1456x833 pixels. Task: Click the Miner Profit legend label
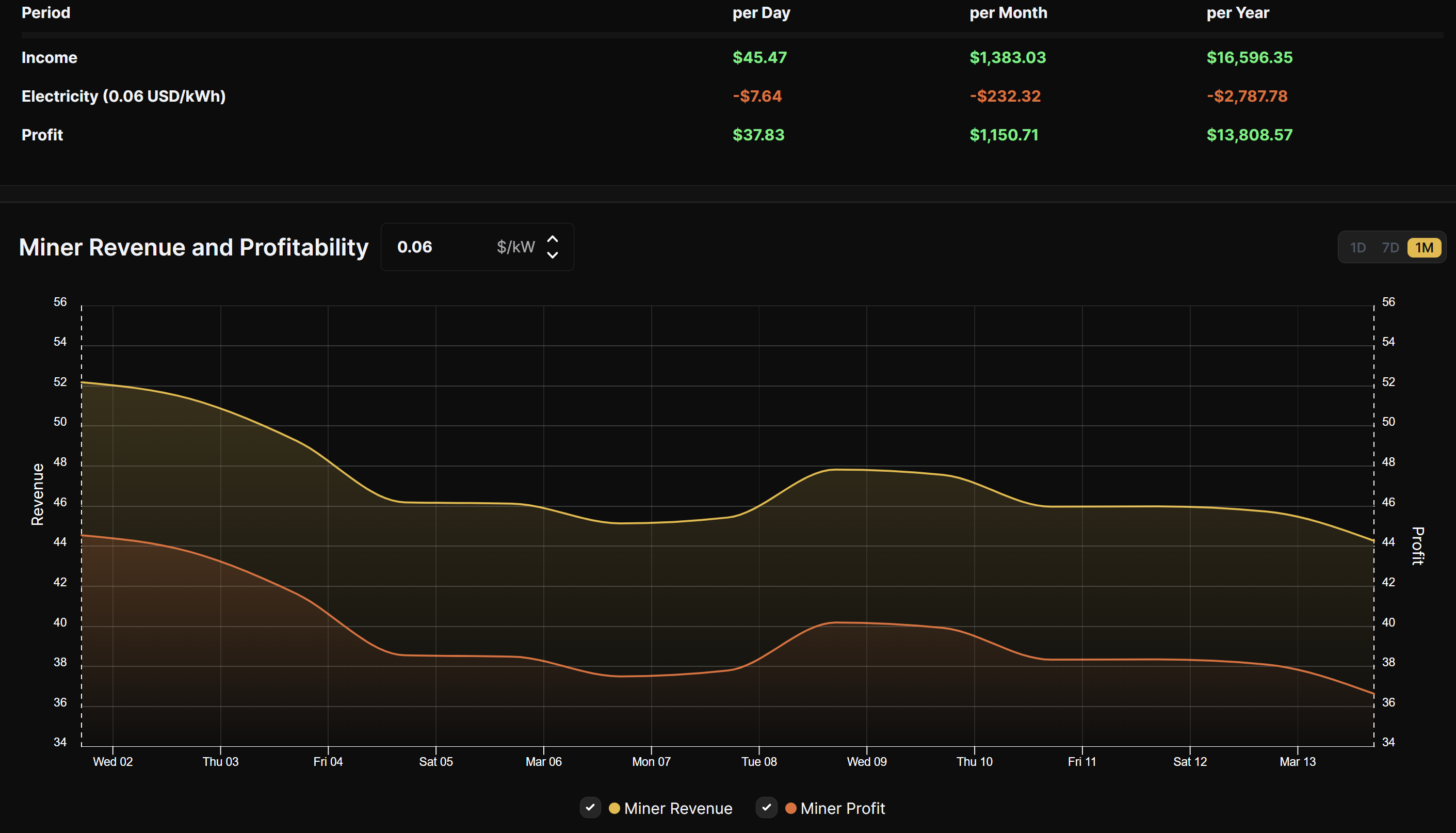click(843, 808)
